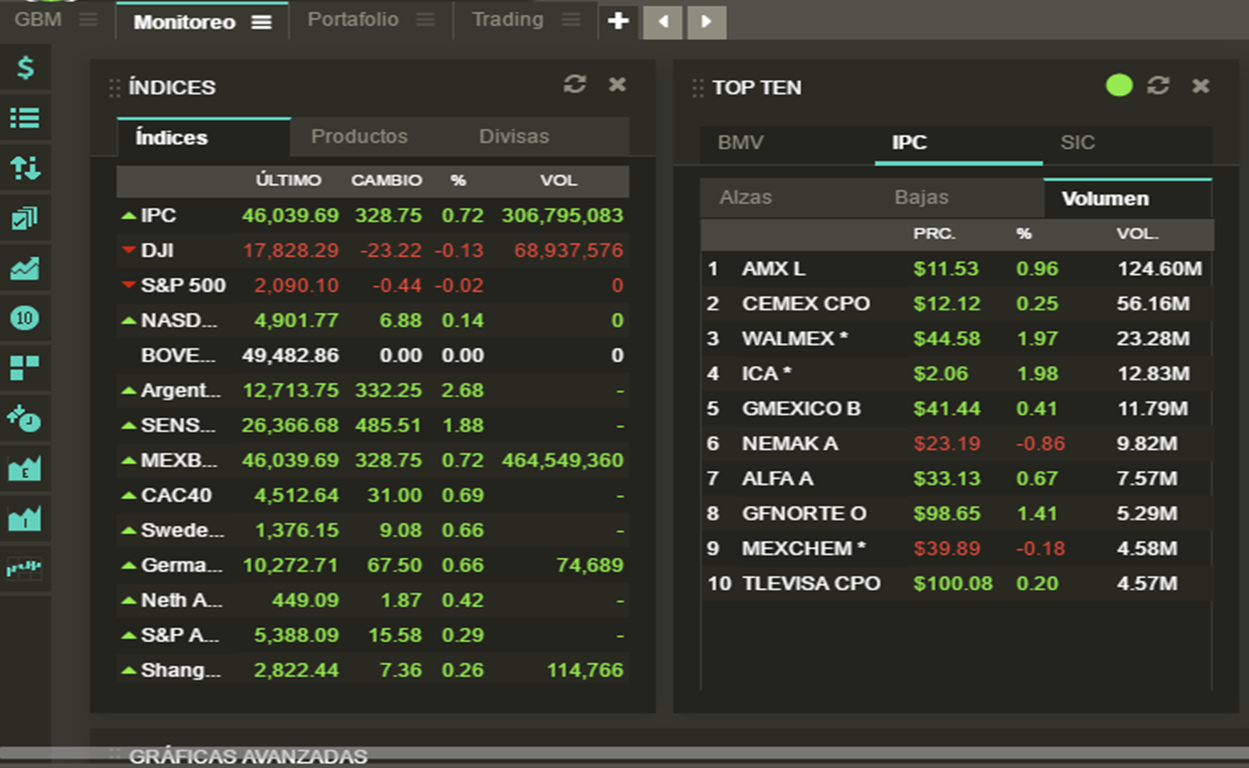Select the WALMEX * row in Top Ten
Viewport: 1249px width, 768px height.
[x=794, y=339]
